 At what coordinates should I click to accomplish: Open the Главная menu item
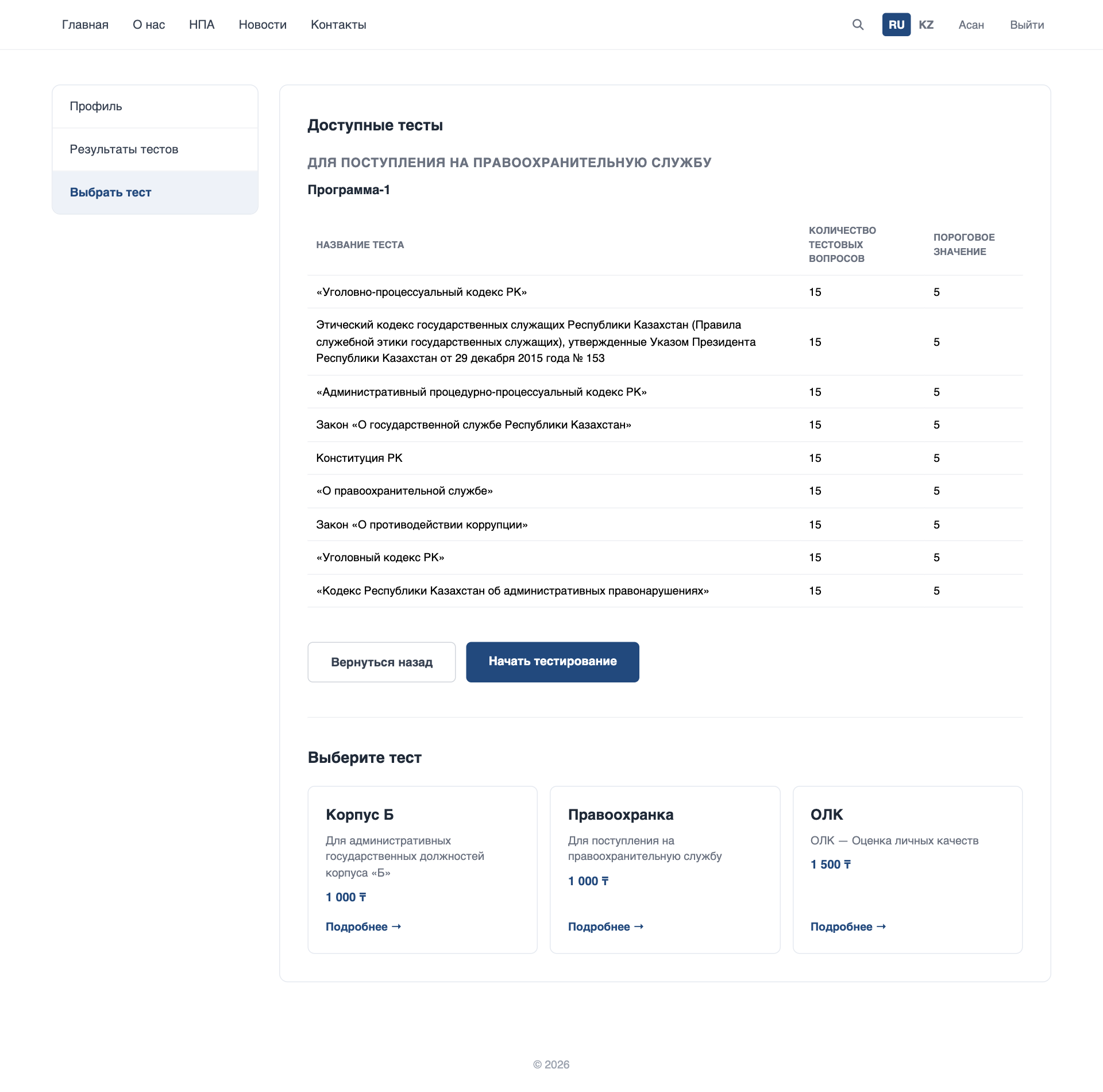click(85, 25)
